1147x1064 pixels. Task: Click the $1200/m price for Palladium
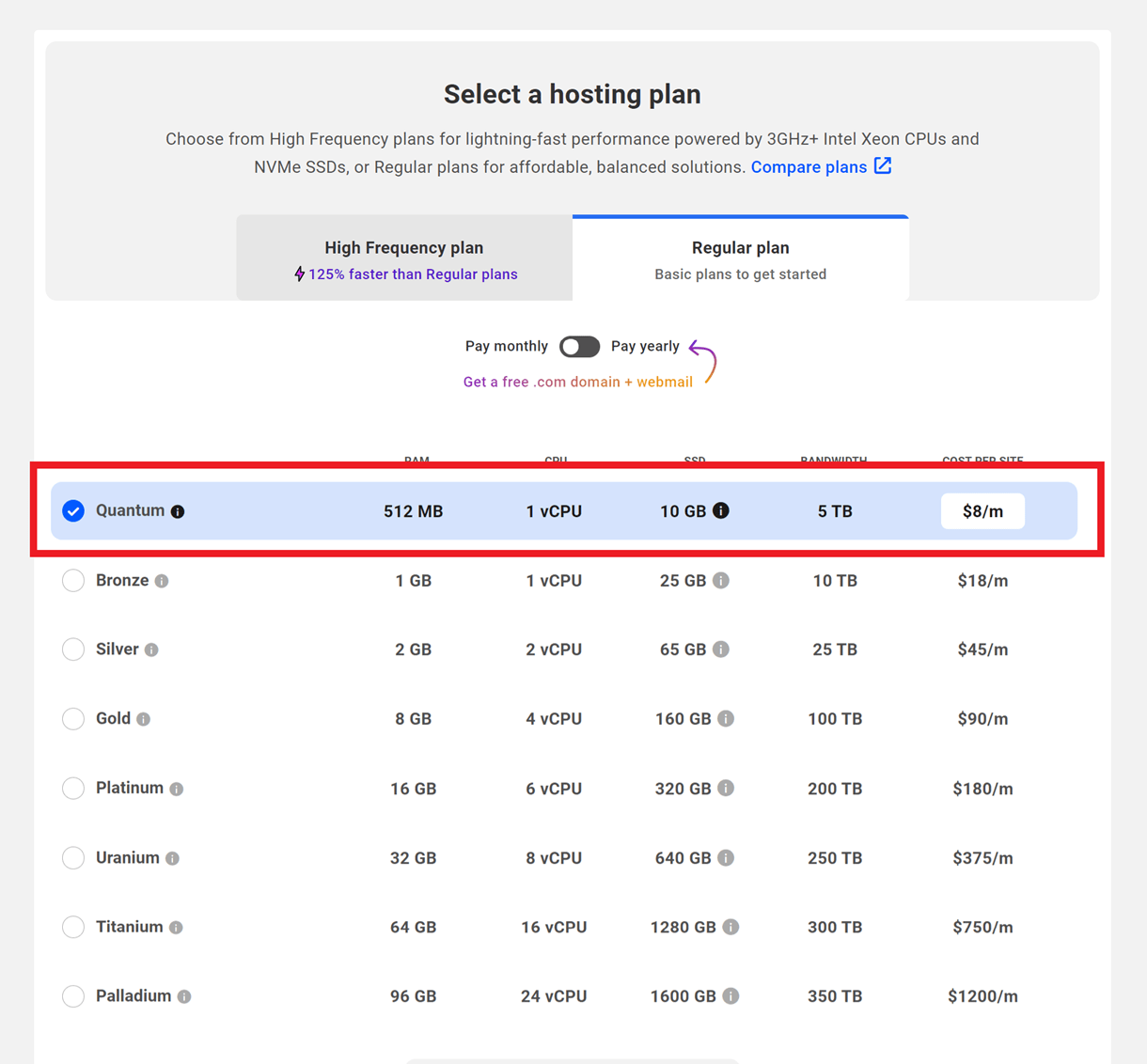point(982,996)
